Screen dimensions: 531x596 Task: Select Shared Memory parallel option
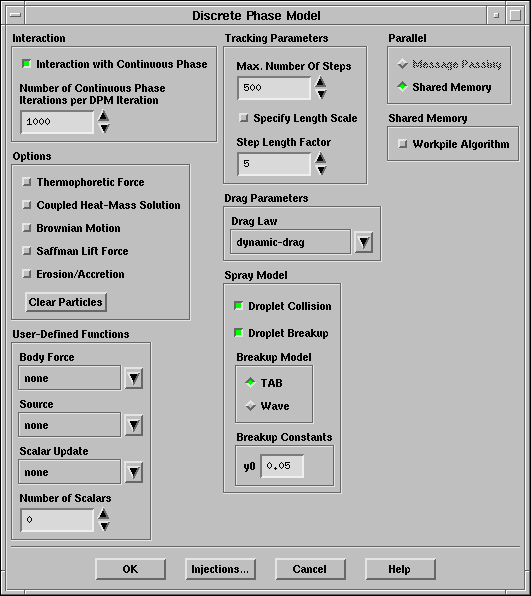[x=402, y=87]
